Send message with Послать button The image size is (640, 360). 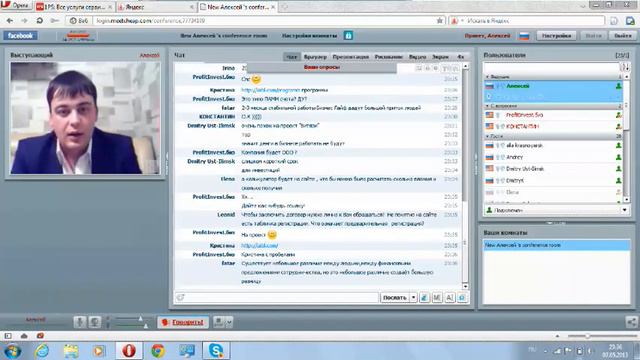(394, 298)
